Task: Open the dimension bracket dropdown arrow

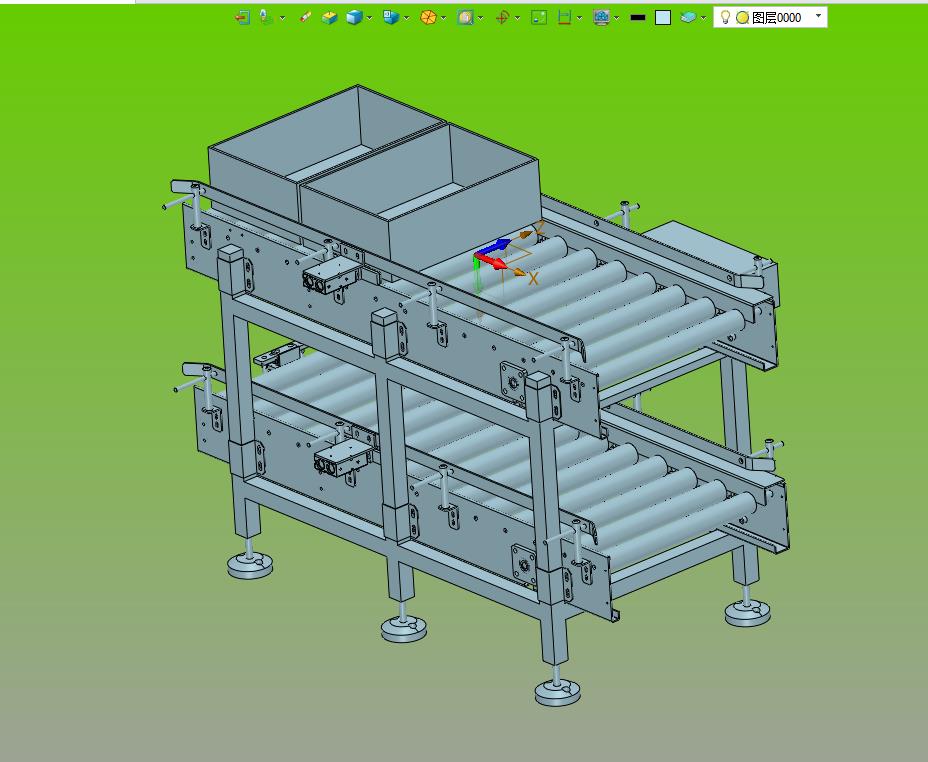Action: [579, 18]
